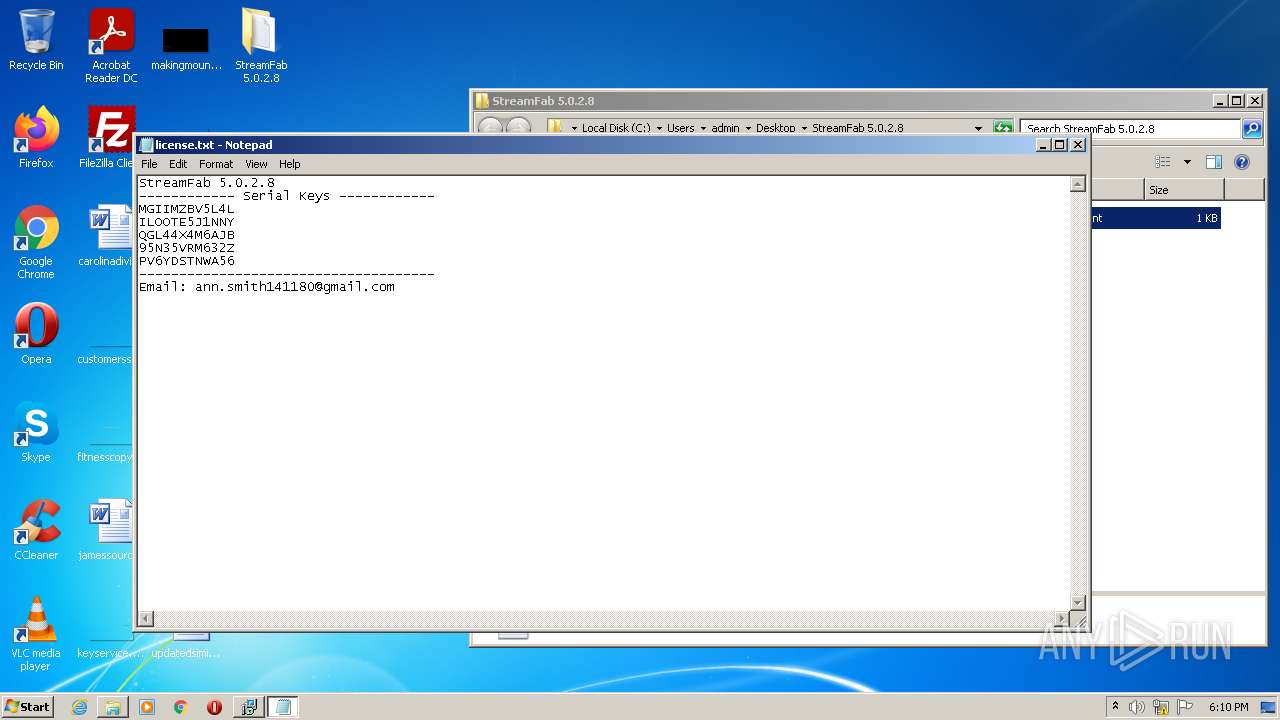Launch VLC media player shortcut

pyautogui.click(x=36, y=634)
